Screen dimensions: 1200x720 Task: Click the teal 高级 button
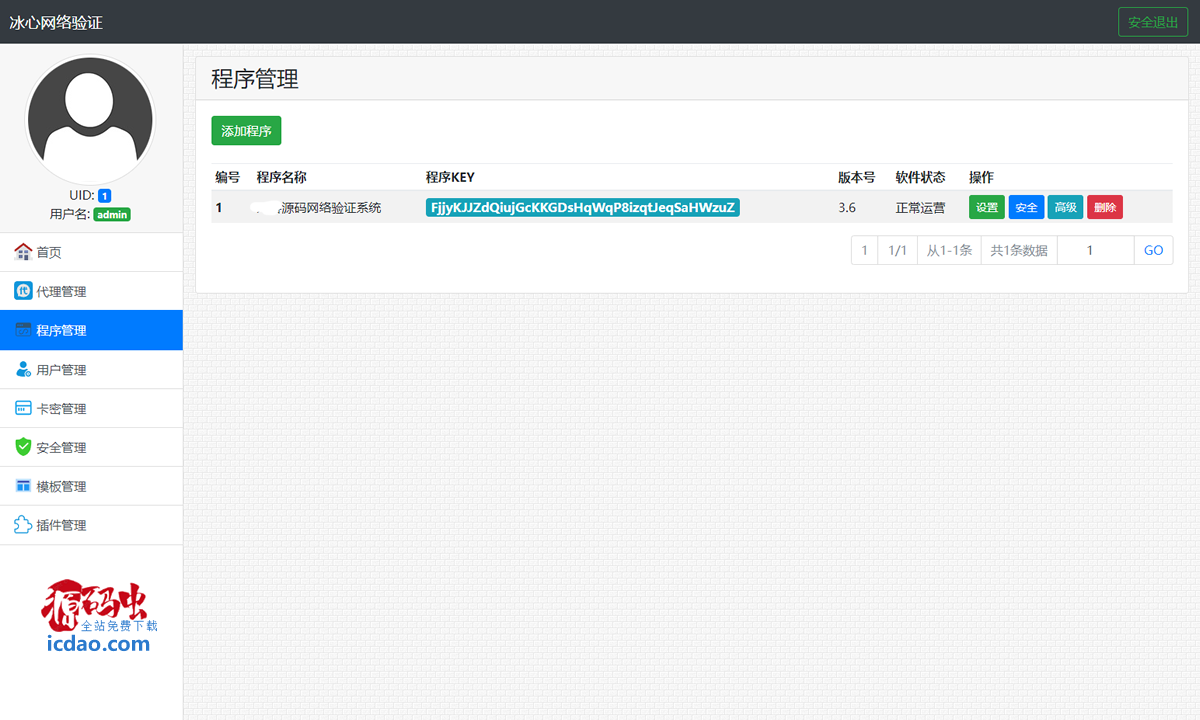point(1065,207)
